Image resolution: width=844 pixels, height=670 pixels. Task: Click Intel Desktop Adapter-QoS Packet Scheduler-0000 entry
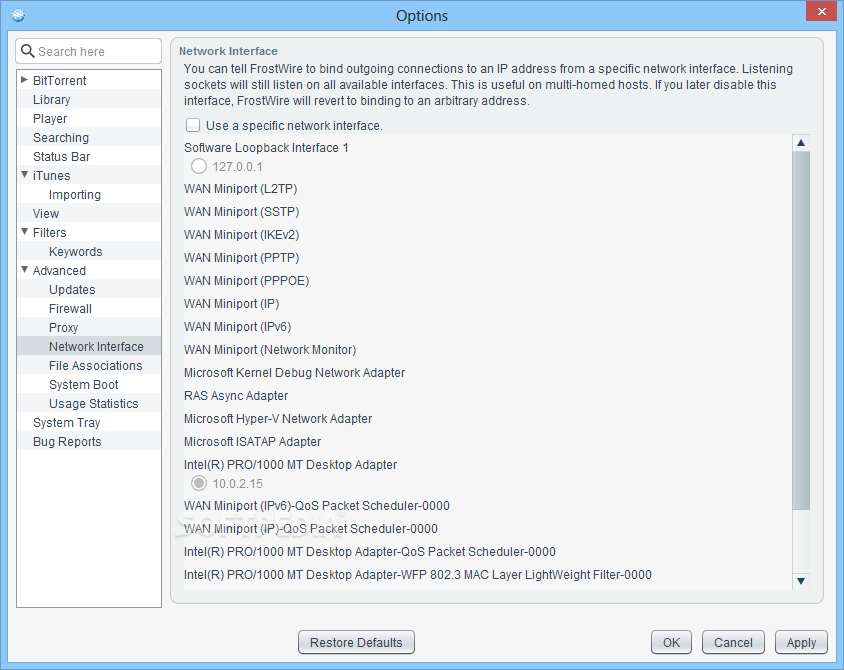(370, 552)
